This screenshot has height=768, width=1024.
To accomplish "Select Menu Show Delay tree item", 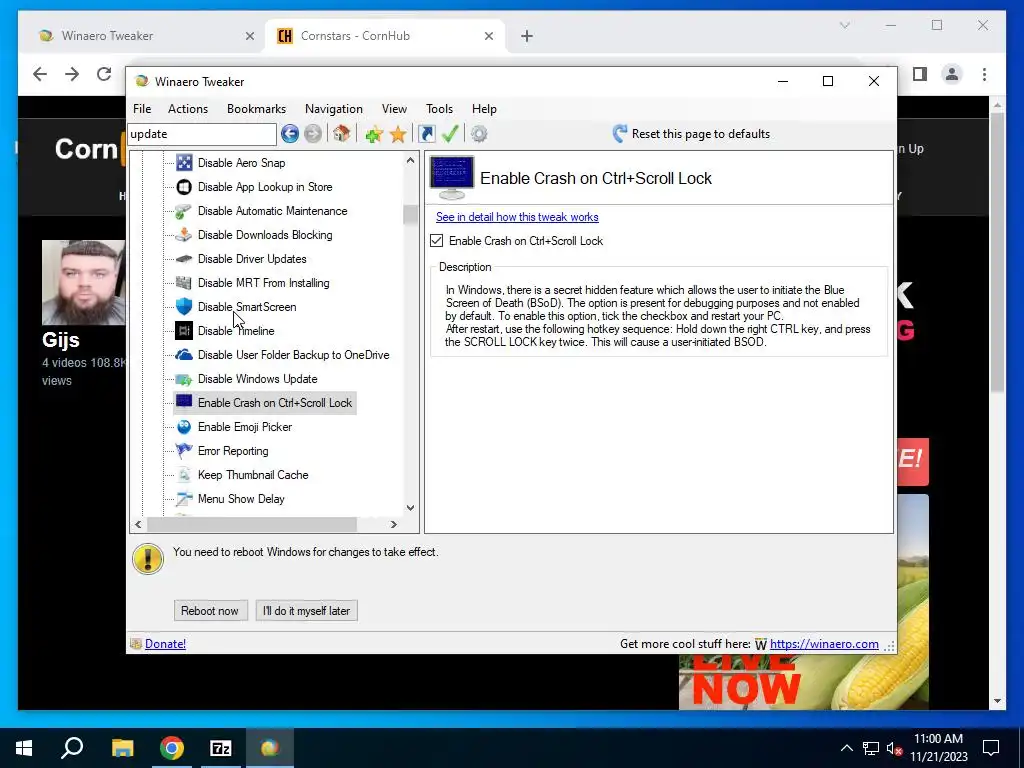I will (x=241, y=499).
